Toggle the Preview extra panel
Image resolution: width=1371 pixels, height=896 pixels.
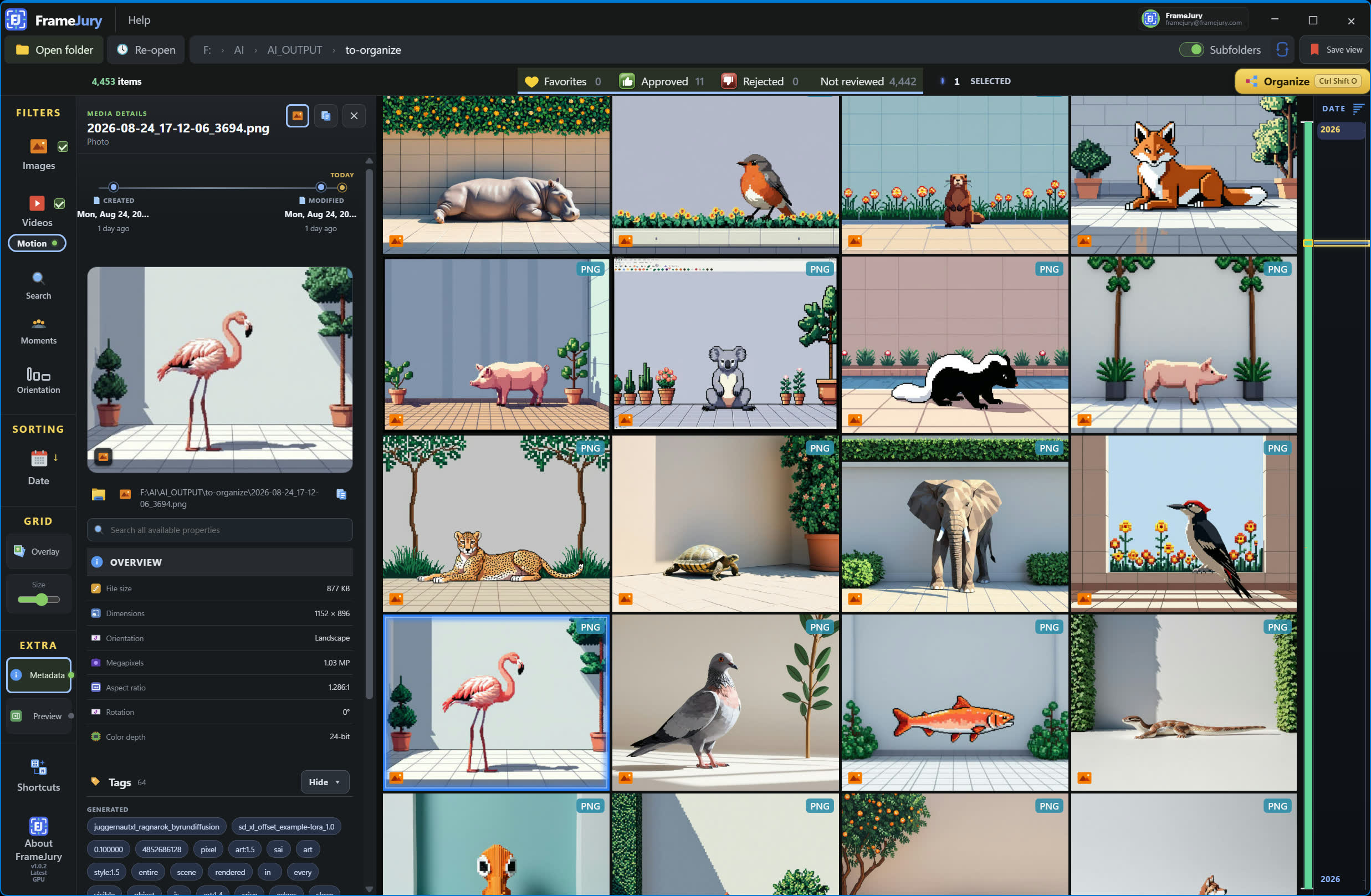point(39,716)
